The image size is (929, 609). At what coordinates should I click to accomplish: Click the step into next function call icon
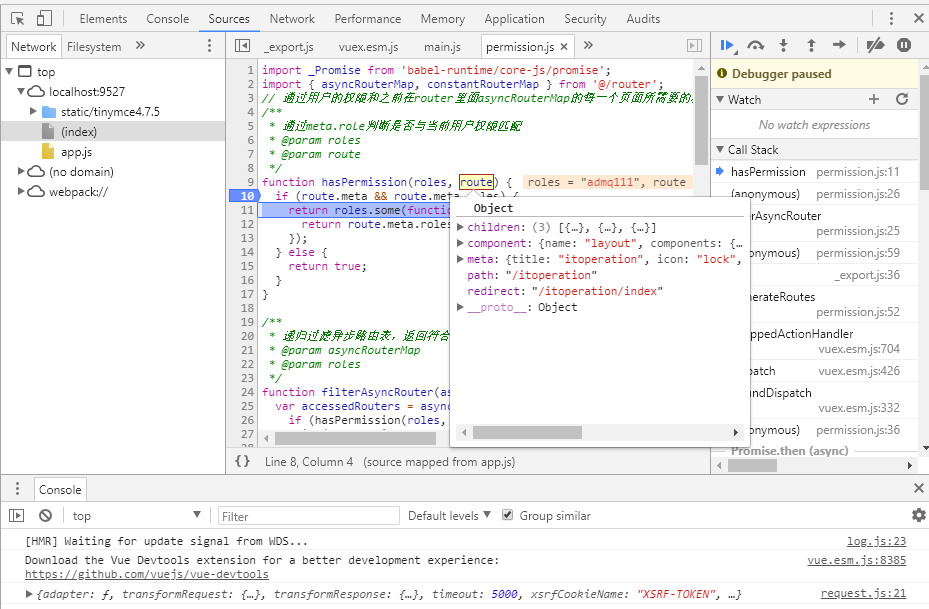point(784,45)
